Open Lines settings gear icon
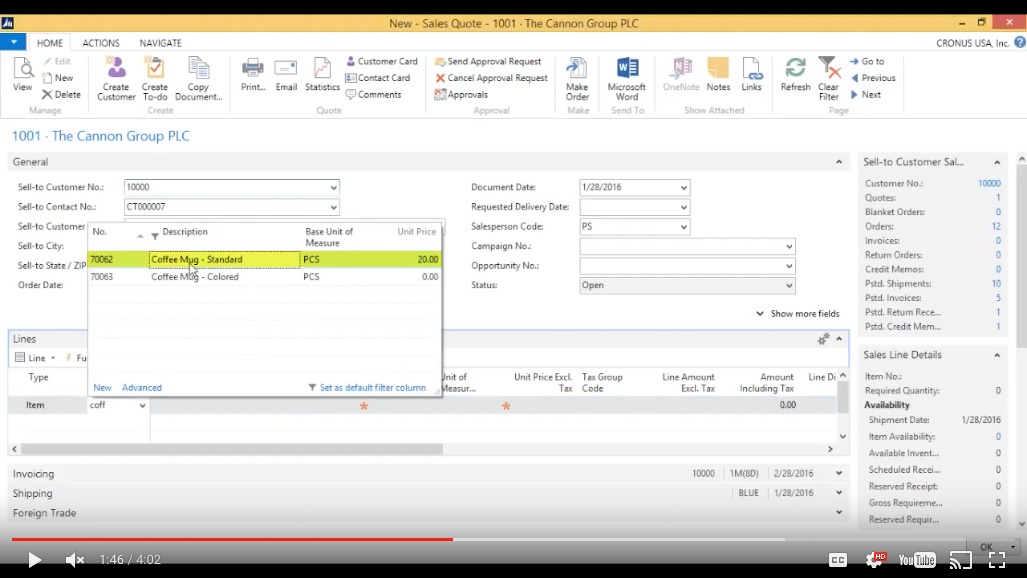This screenshot has width=1027, height=578. tap(823, 339)
